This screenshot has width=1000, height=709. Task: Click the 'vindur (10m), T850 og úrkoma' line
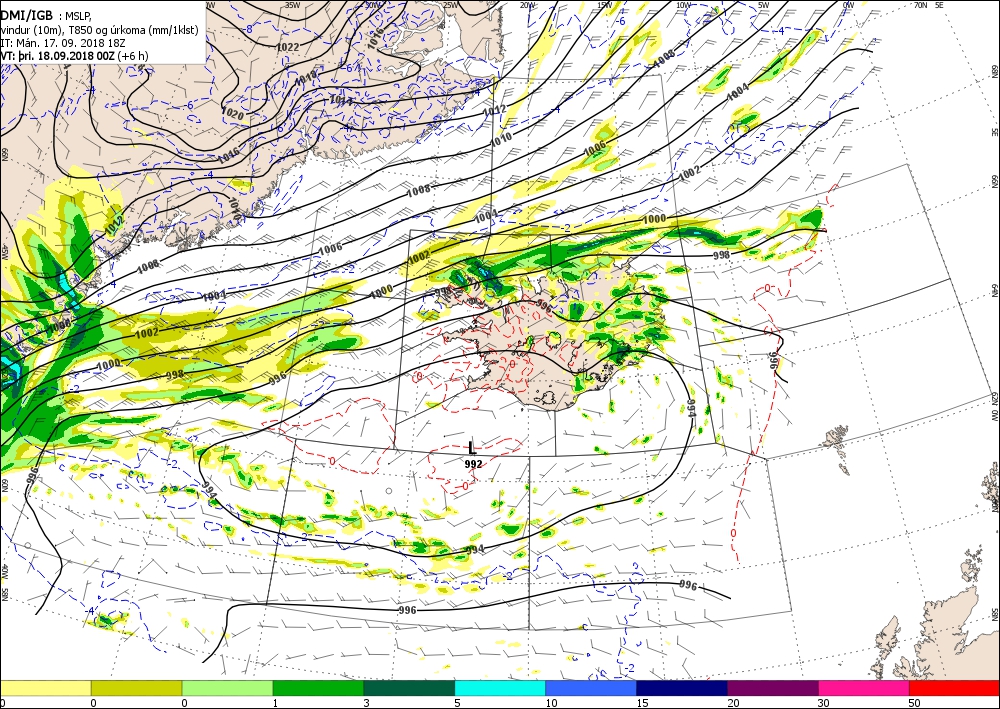(x=99, y=30)
